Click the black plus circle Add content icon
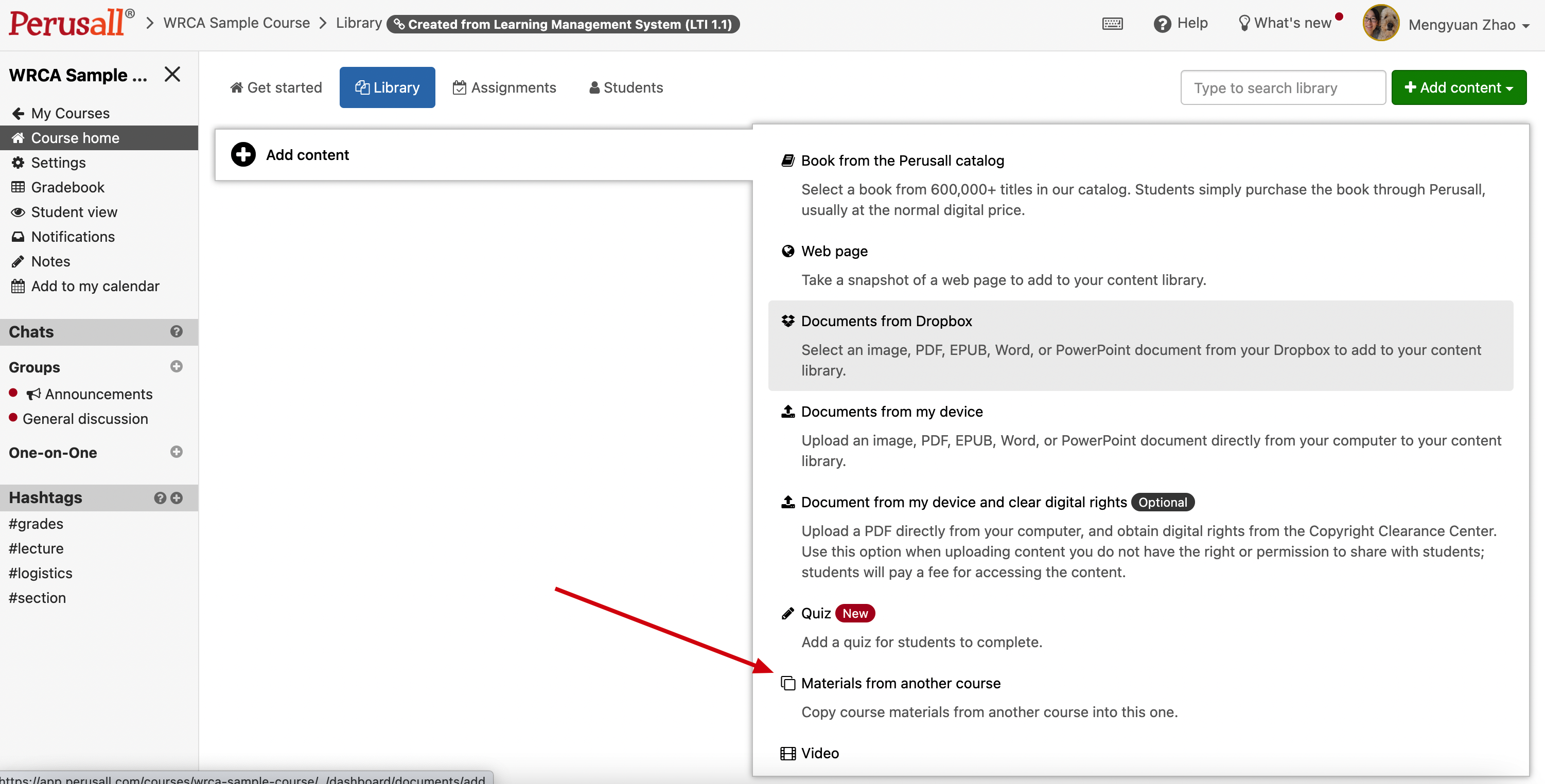The height and width of the screenshot is (784, 1545). (243, 155)
